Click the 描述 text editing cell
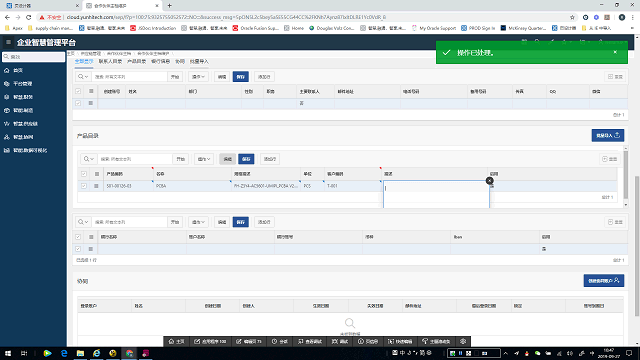This screenshot has height=360, width=640. coord(436,194)
